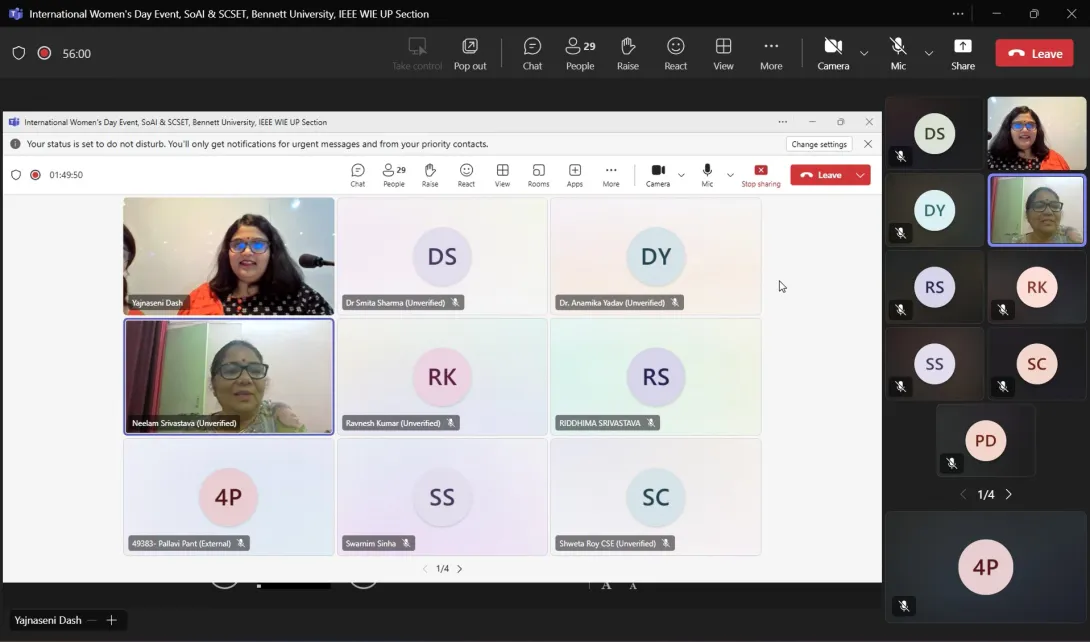Open More actions in outer meeting toolbar

coord(771,54)
